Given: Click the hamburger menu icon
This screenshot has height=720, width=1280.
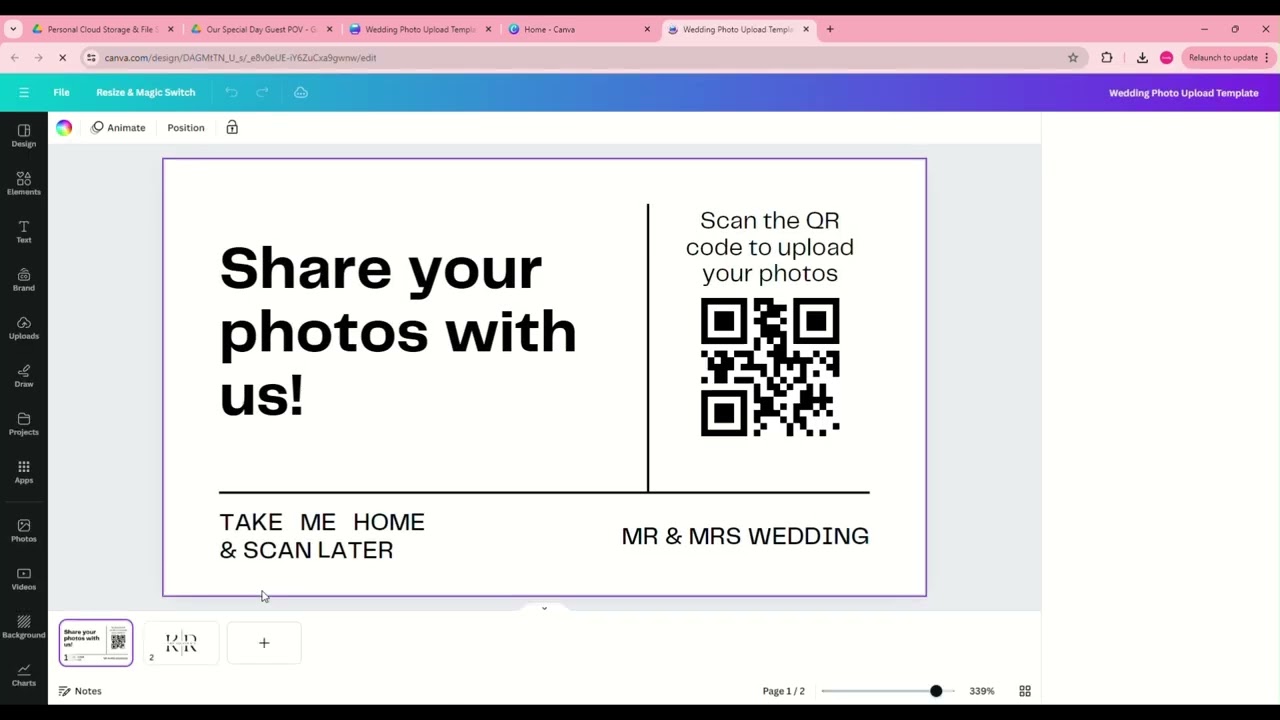Looking at the screenshot, I should (x=24, y=92).
